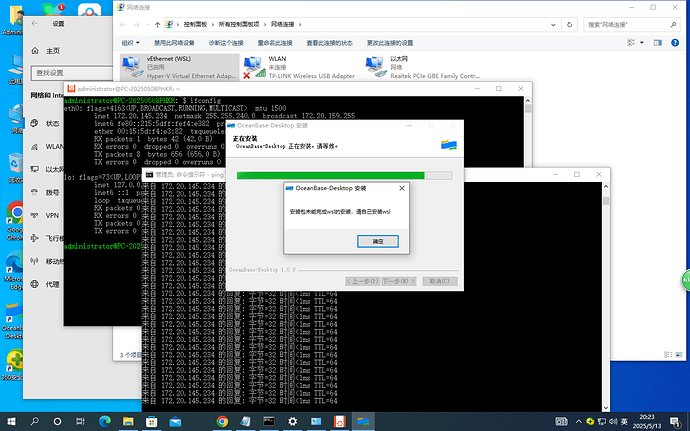Open Microsoft Edge from the taskbar
The height and width of the screenshot is (431, 690).
click(105, 422)
